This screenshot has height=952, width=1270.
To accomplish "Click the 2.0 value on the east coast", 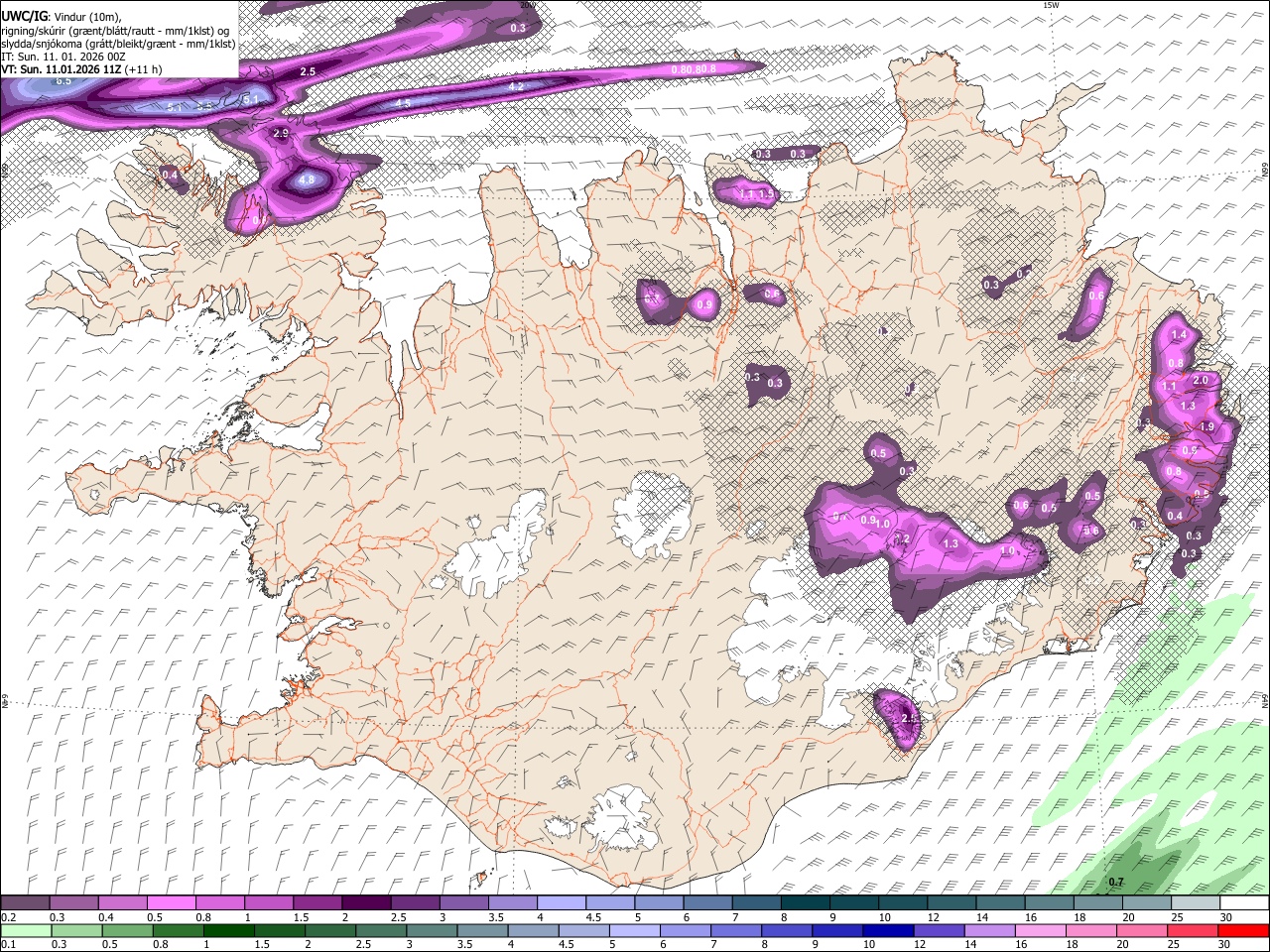I will coord(1201,381).
